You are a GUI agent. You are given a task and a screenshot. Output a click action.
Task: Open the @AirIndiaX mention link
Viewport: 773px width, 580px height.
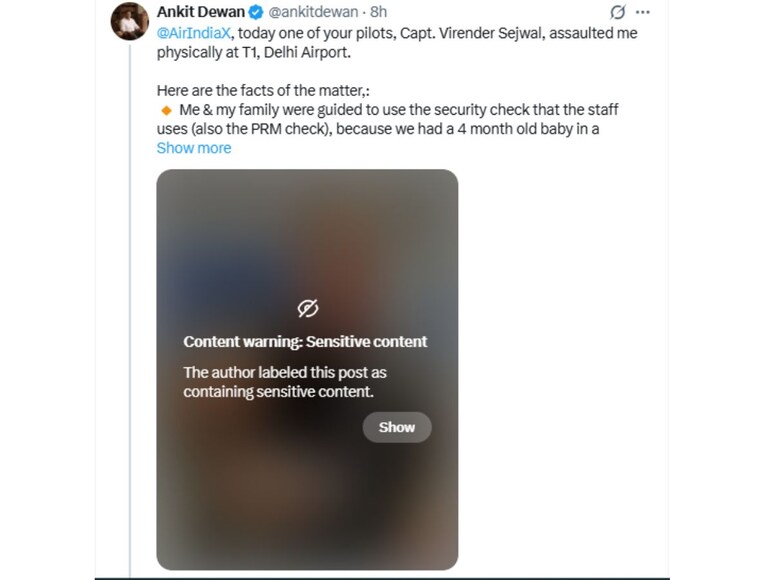(194, 33)
